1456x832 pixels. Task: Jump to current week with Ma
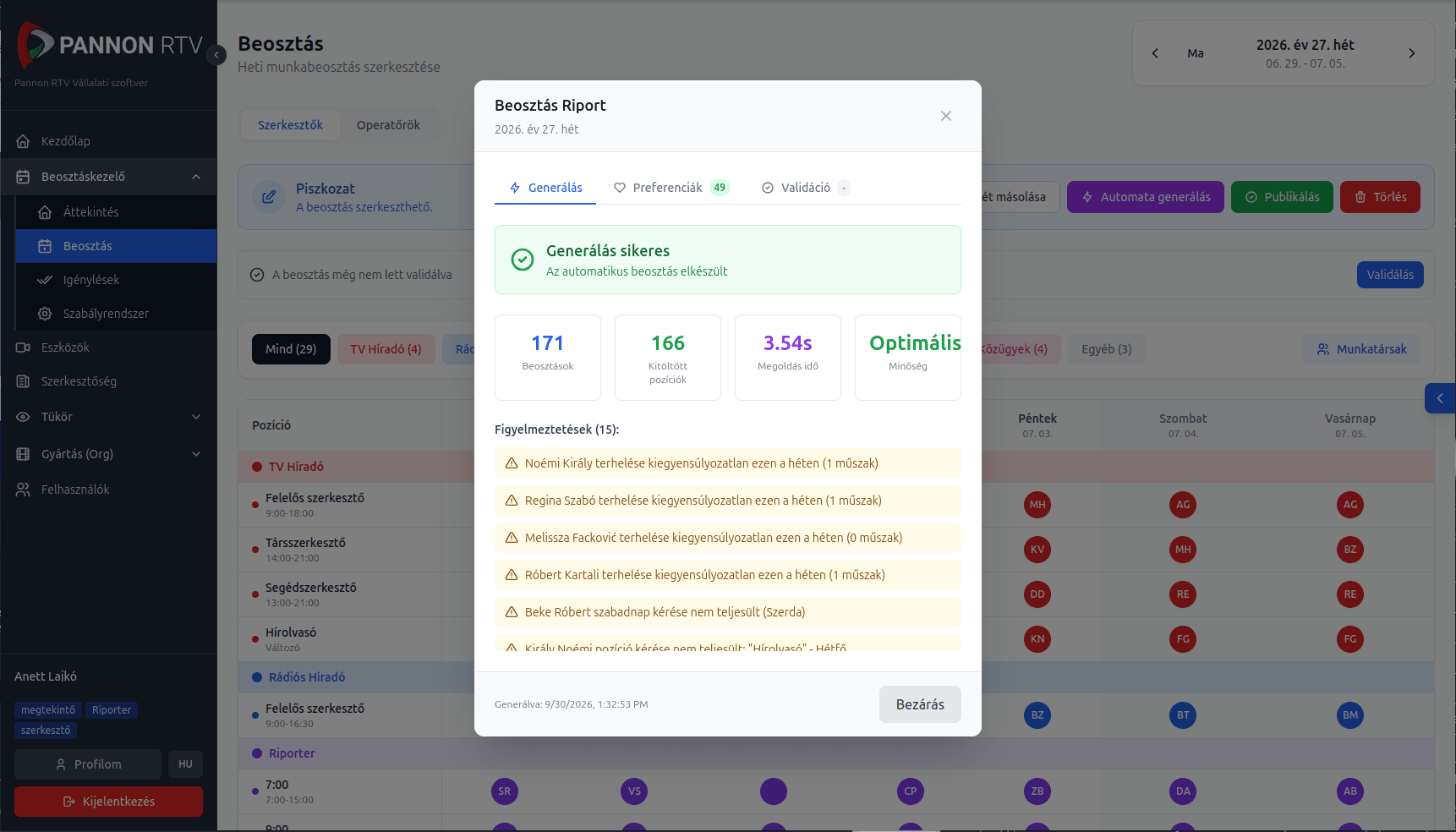pos(1196,53)
